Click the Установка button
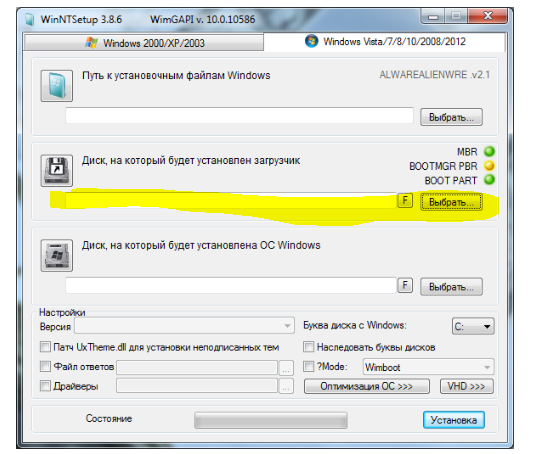552x454 pixels. tap(454, 420)
